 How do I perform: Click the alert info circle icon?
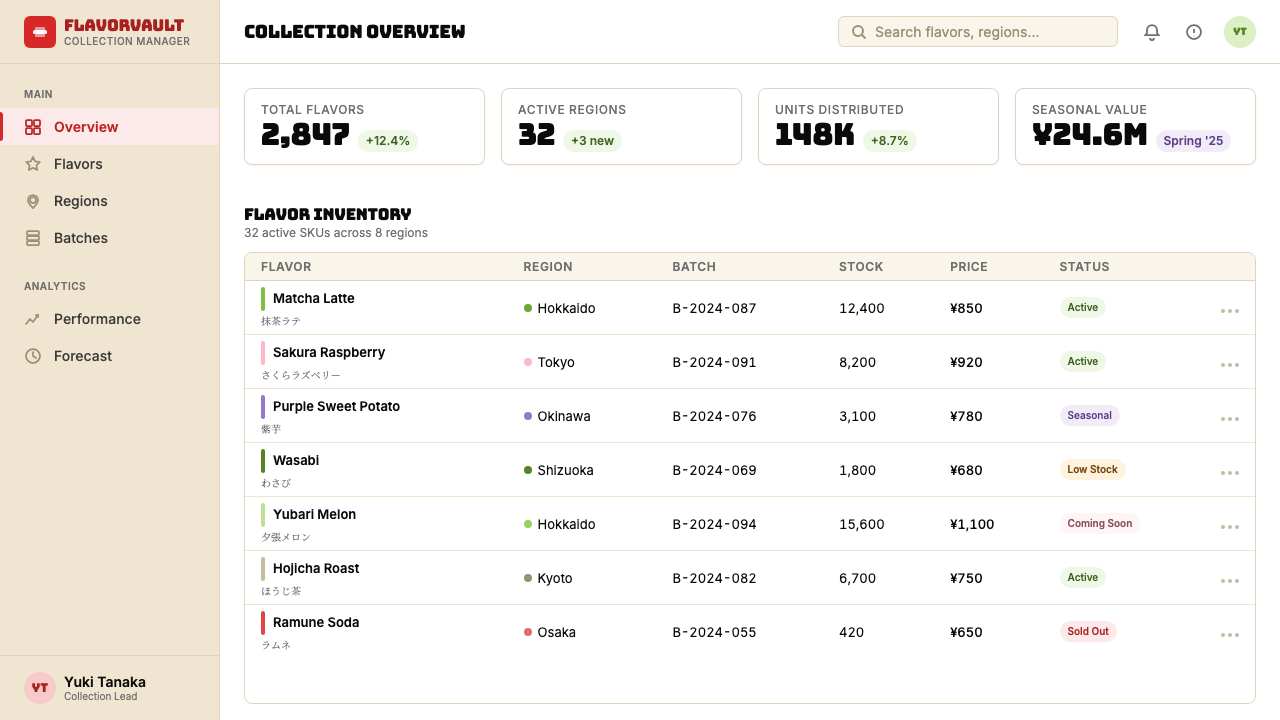click(x=1194, y=32)
